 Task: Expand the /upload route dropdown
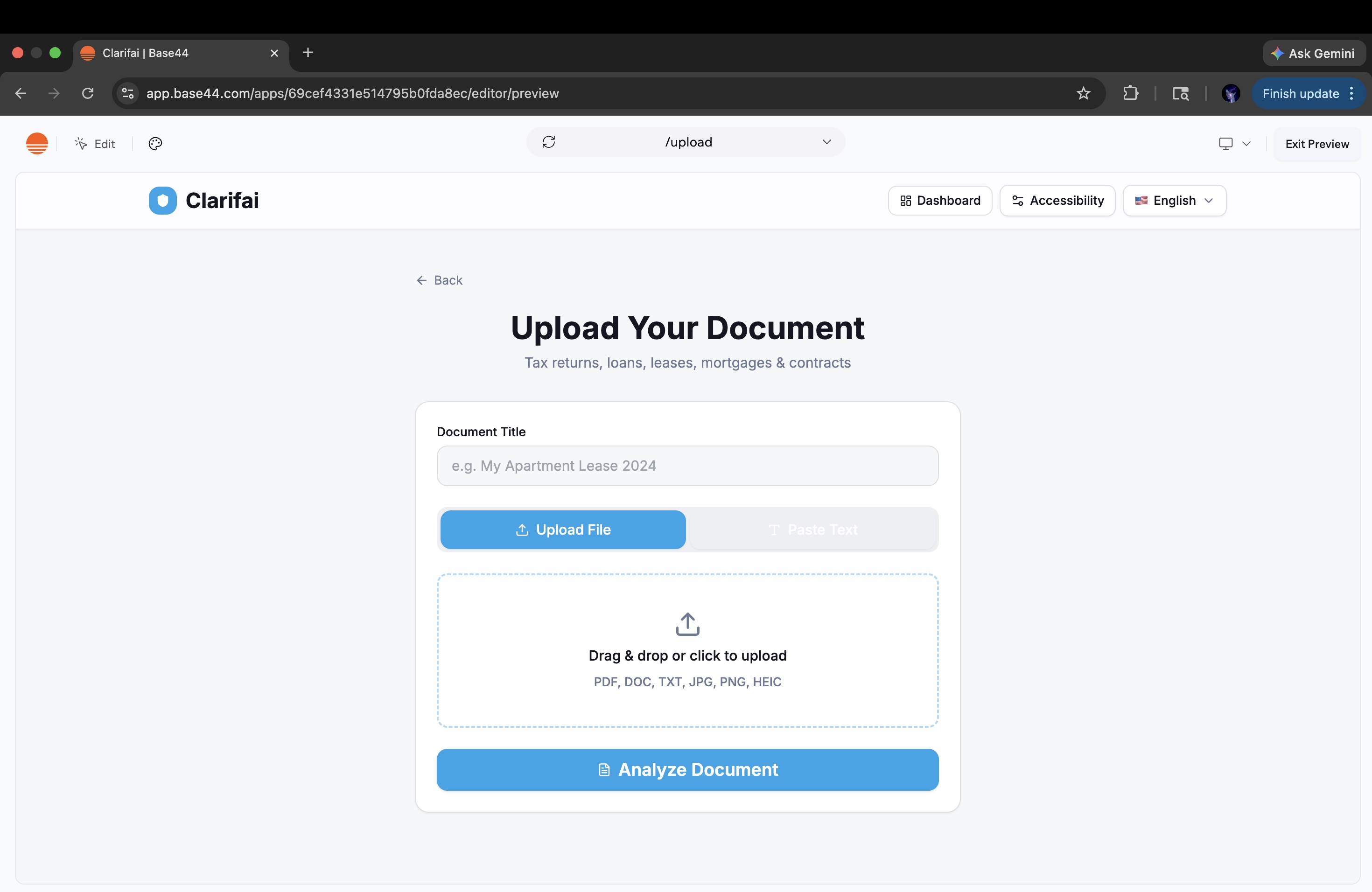826,142
